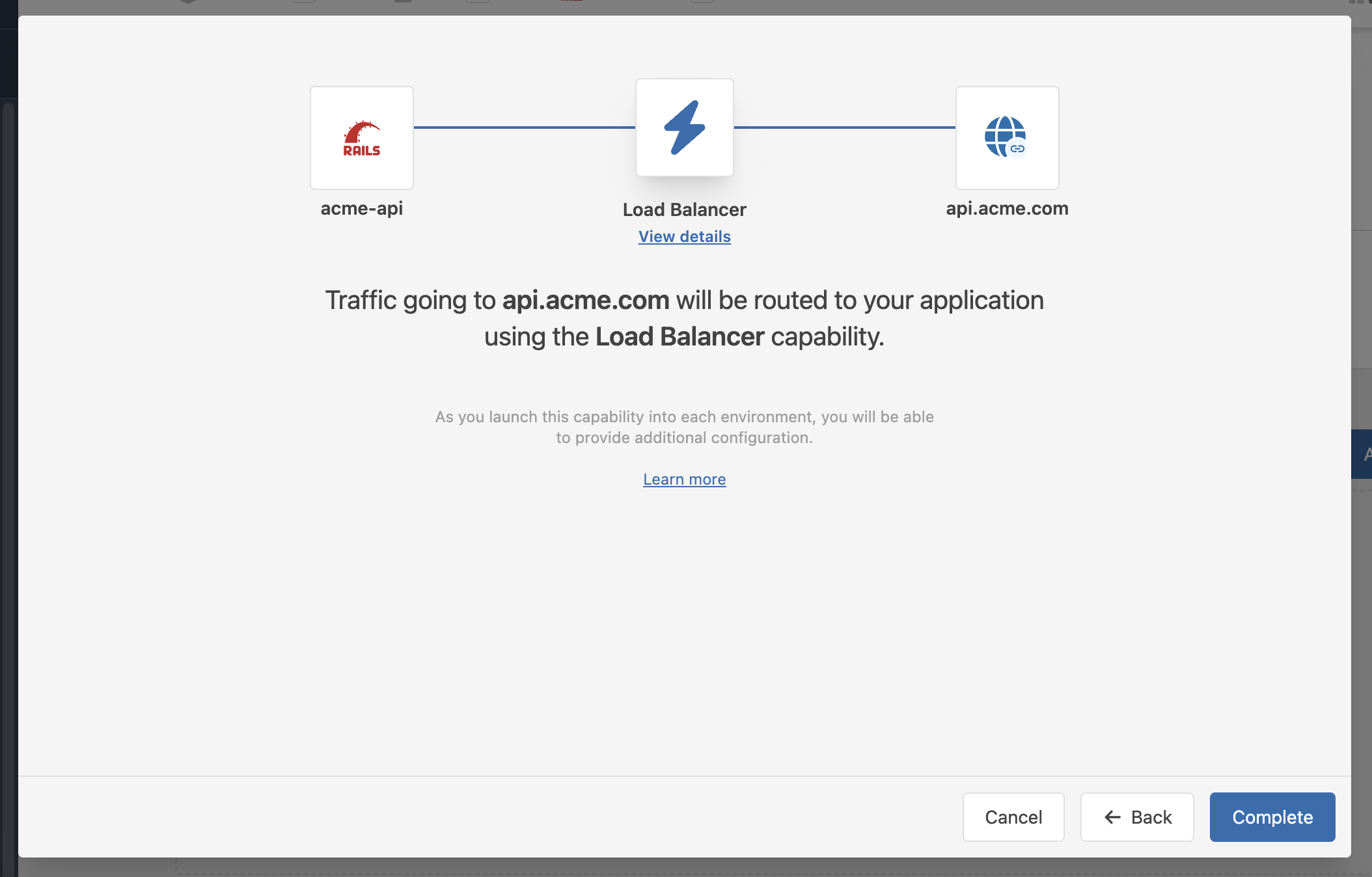
Task: Go Back to the previous step
Action: [x=1137, y=817]
